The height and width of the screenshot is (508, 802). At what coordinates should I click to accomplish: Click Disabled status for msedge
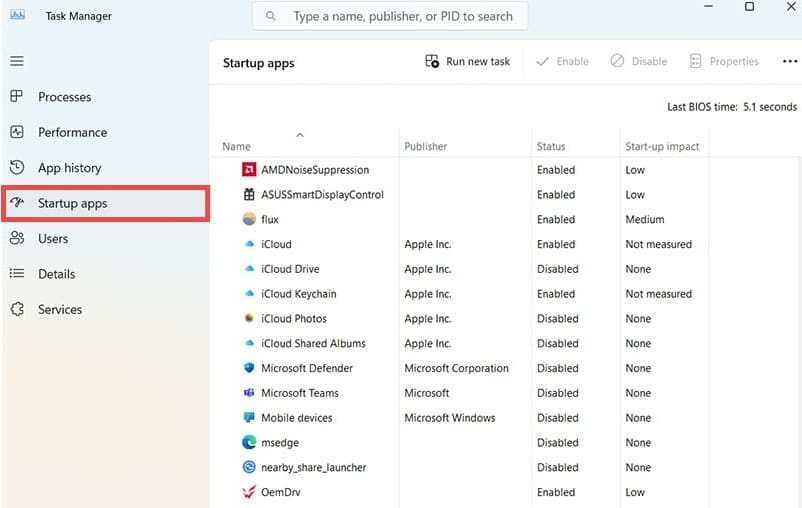click(x=558, y=443)
